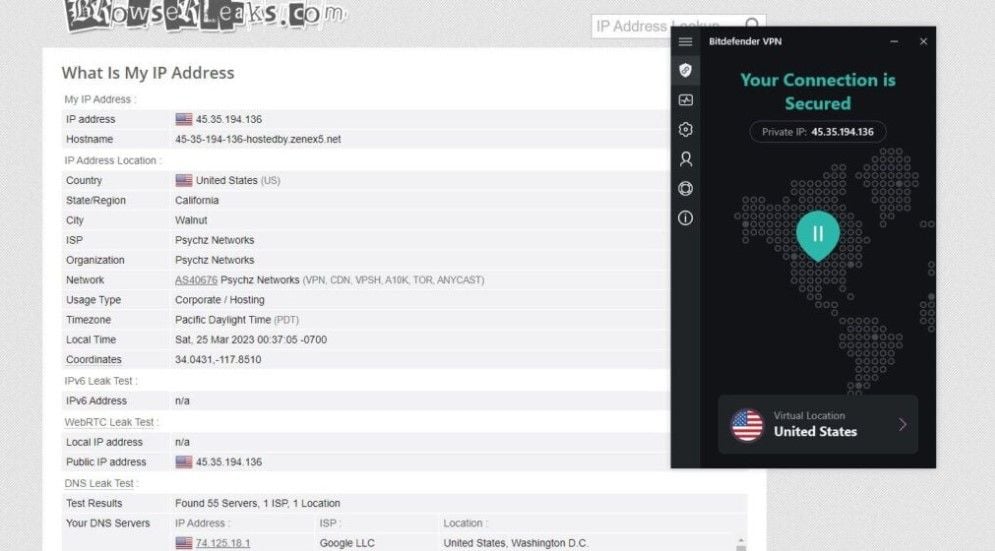Viewport: 995px width, 551px height.
Task: Click Found 55 Servers test results text
Action: click(258, 503)
